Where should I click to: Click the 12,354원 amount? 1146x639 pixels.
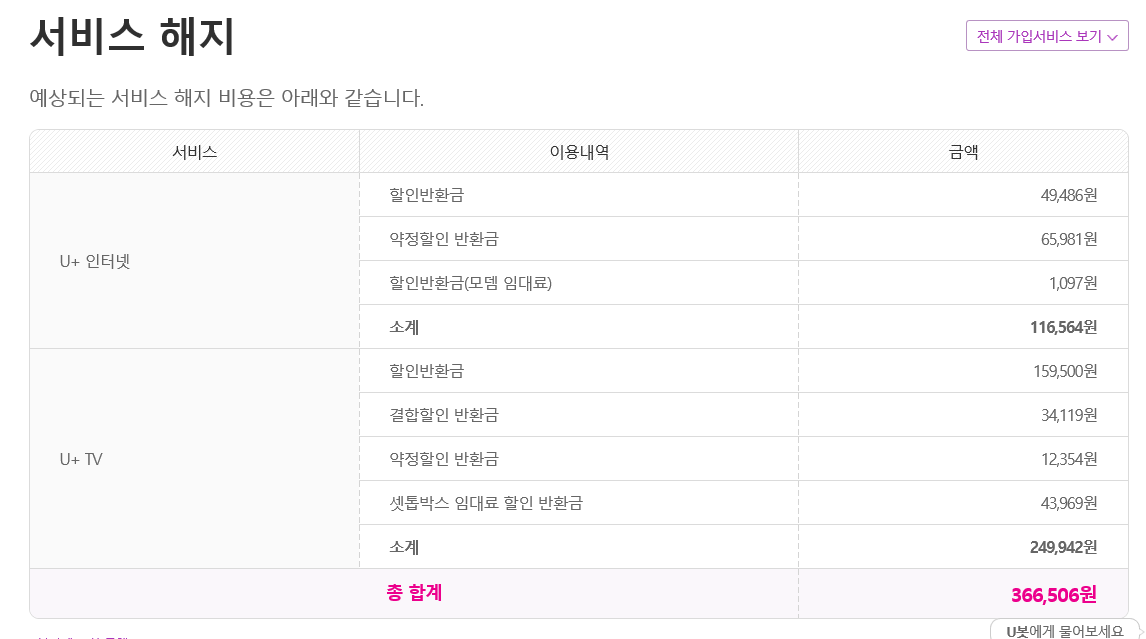point(1068,459)
